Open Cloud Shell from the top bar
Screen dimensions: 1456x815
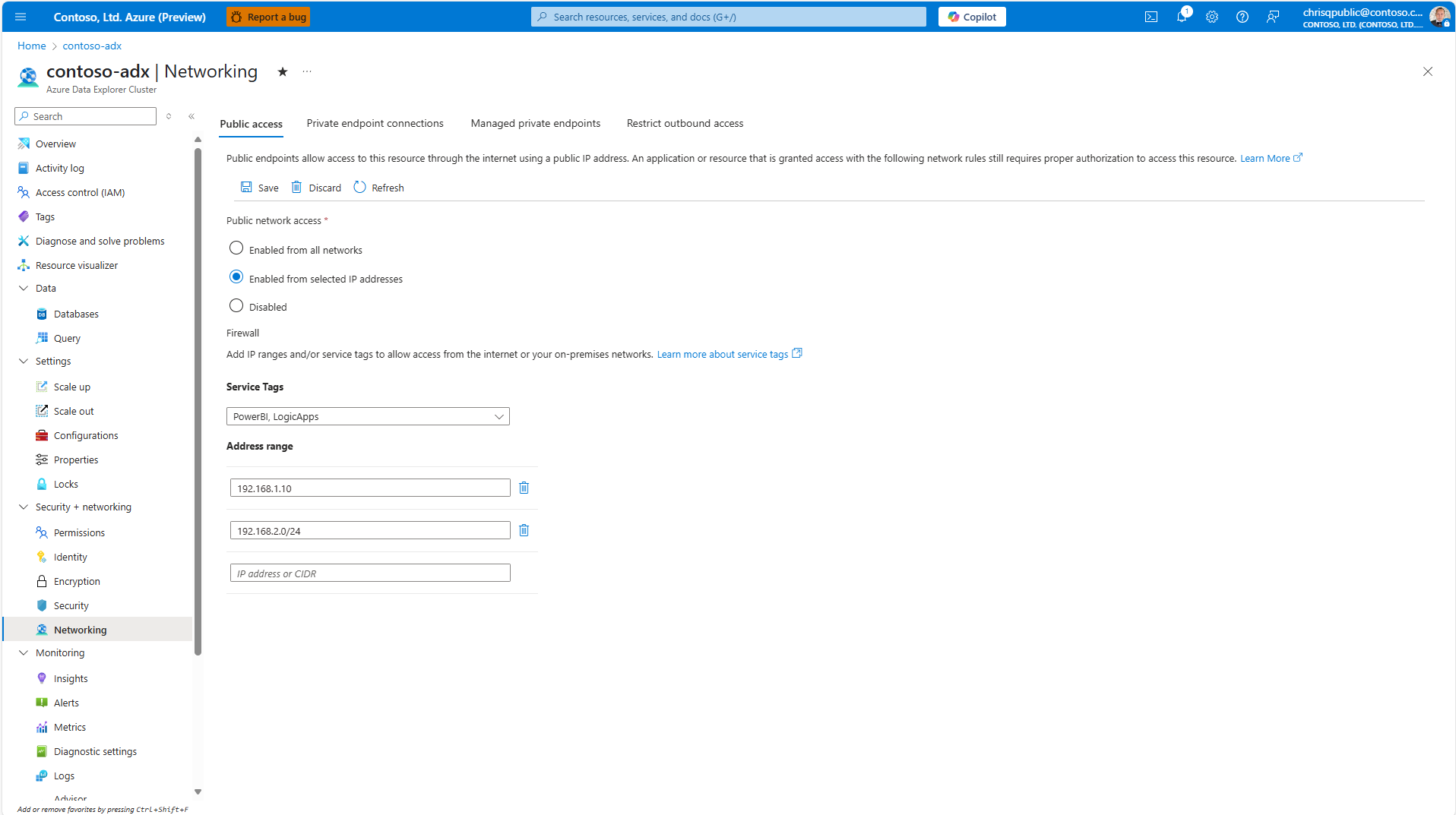click(1151, 16)
